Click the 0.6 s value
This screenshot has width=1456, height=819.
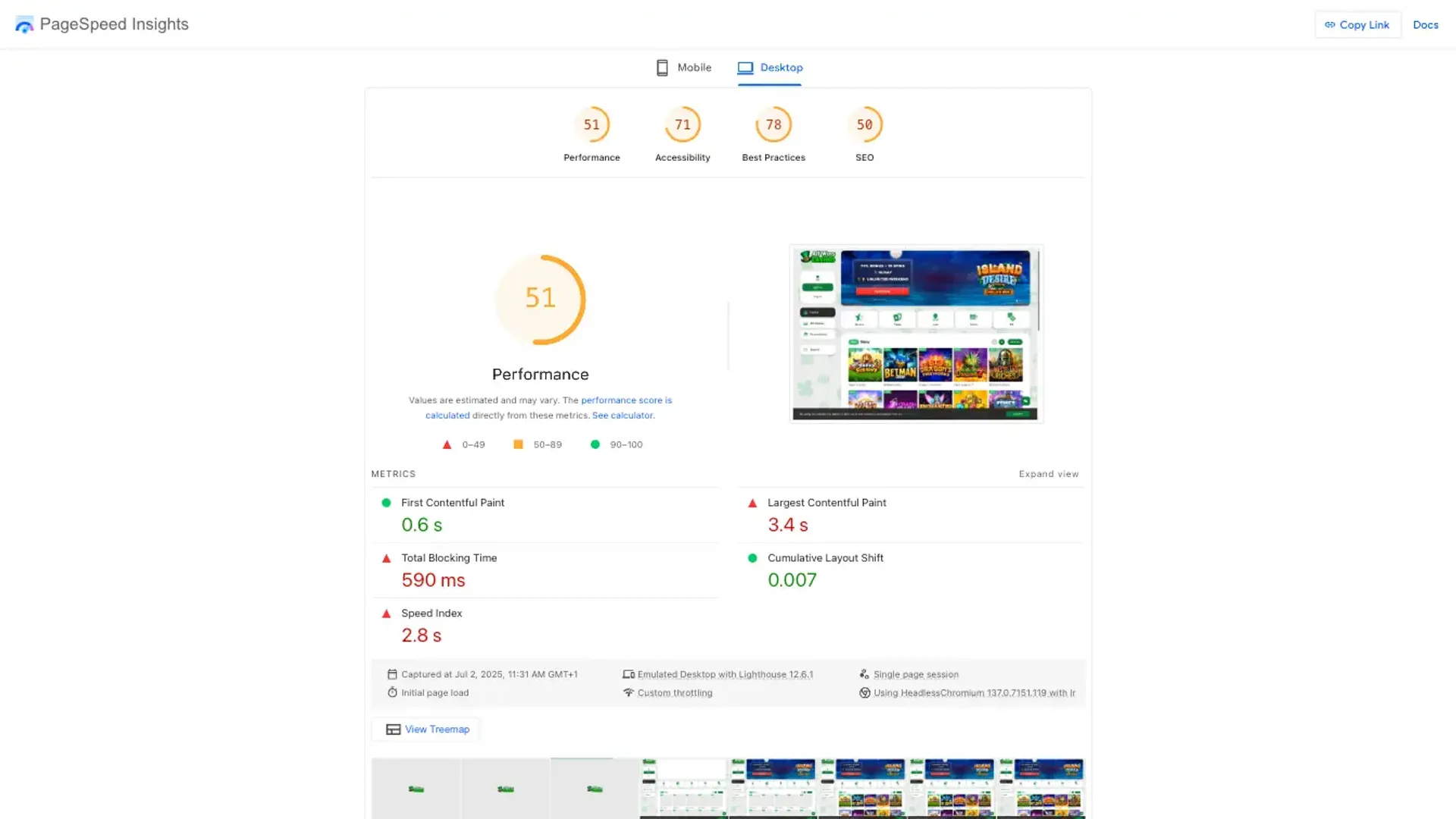click(422, 525)
